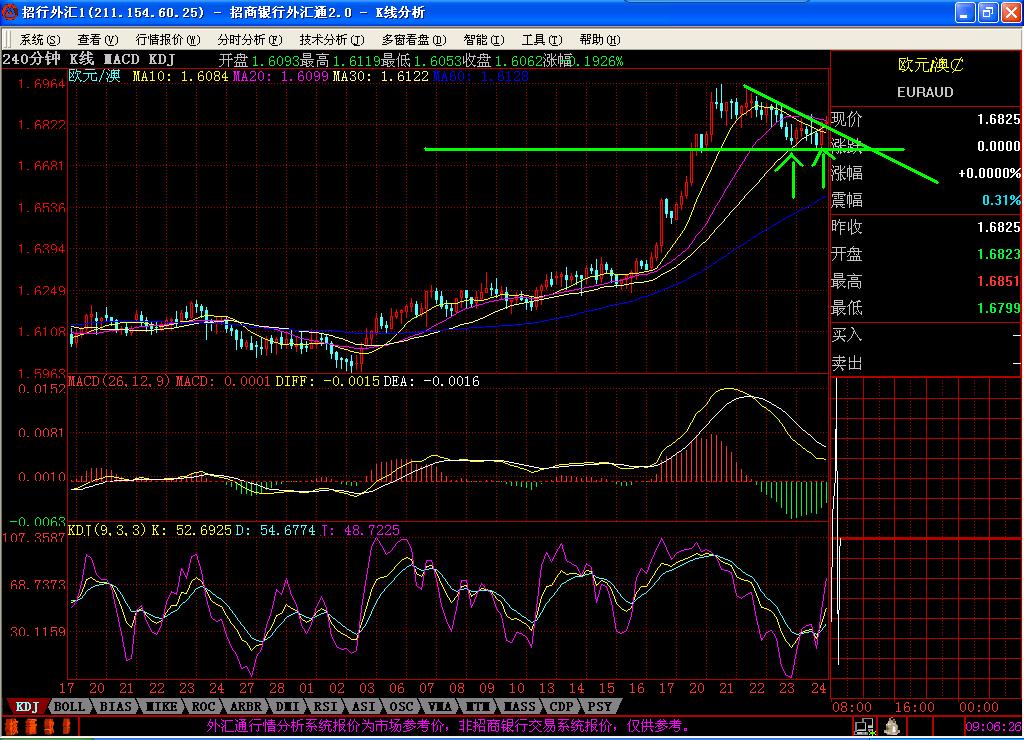The image size is (1024, 740).
Task: Switch to the BIAS indicator tab
Action: tap(115, 706)
